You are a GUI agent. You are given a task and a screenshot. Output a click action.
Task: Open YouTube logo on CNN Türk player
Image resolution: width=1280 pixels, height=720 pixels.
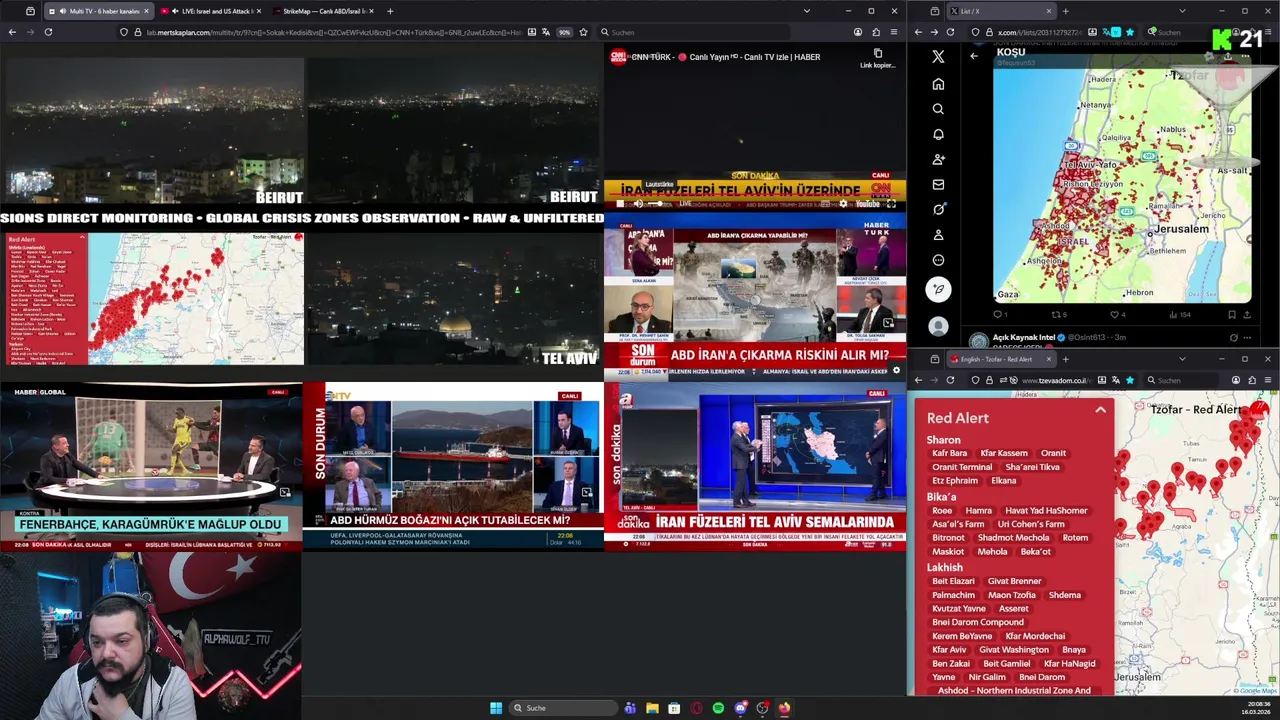[x=866, y=203]
